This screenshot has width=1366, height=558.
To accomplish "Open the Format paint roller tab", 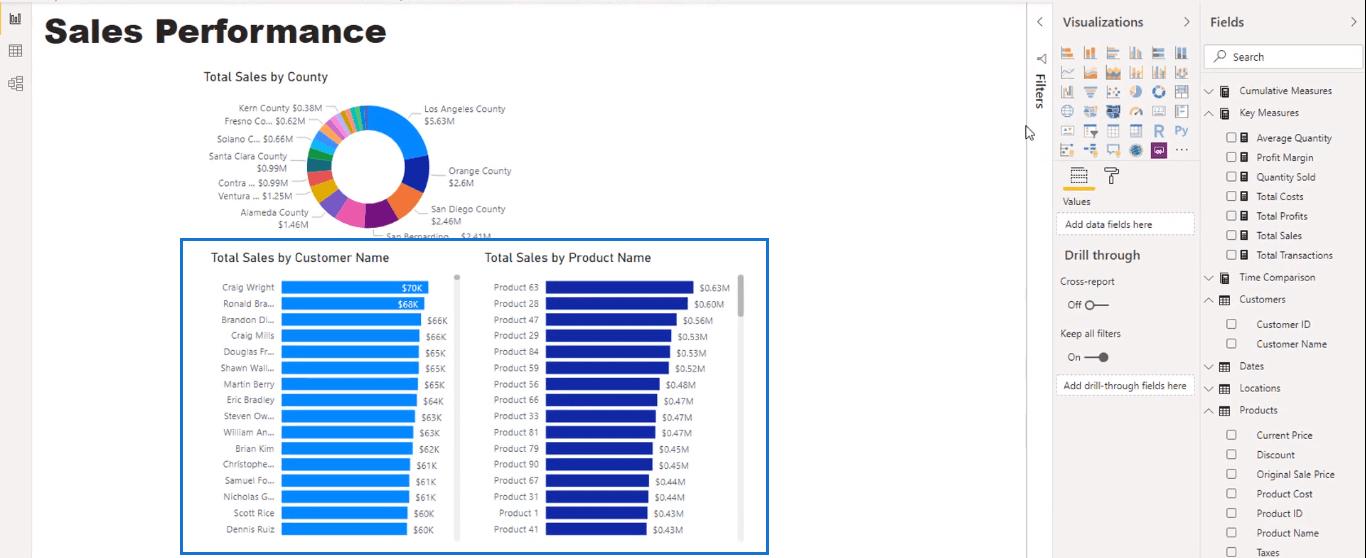I will click(x=1110, y=176).
